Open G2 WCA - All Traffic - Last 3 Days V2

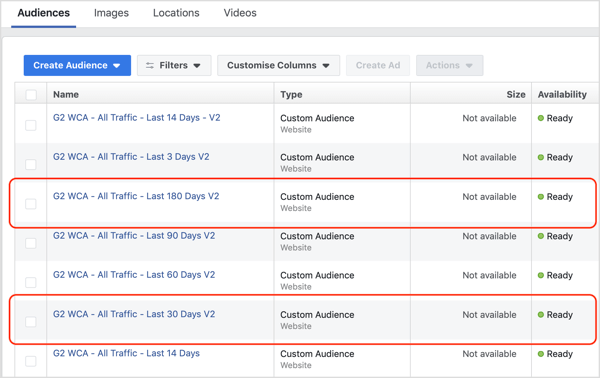coord(131,157)
